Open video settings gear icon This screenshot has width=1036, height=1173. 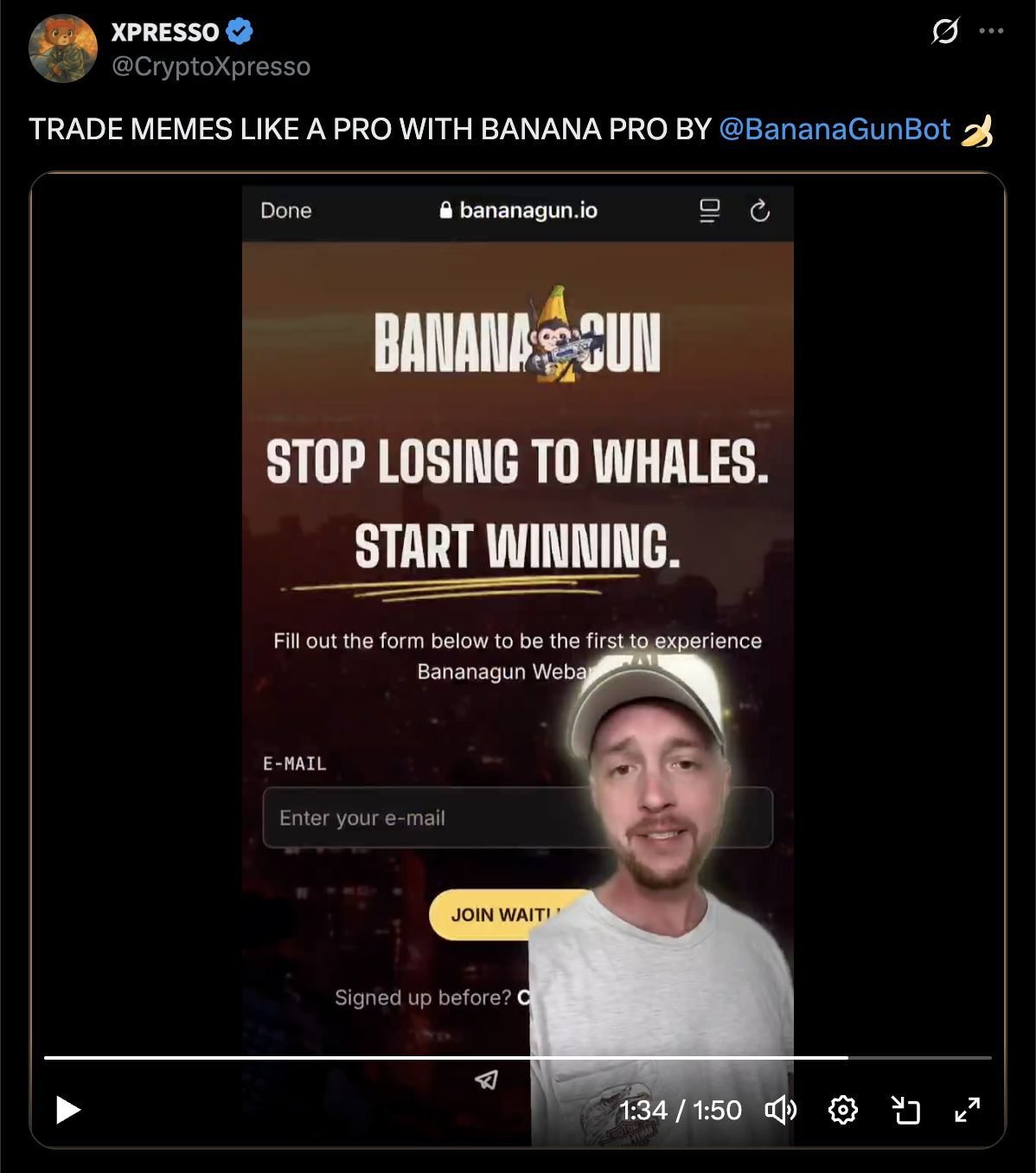(x=843, y=1110)
